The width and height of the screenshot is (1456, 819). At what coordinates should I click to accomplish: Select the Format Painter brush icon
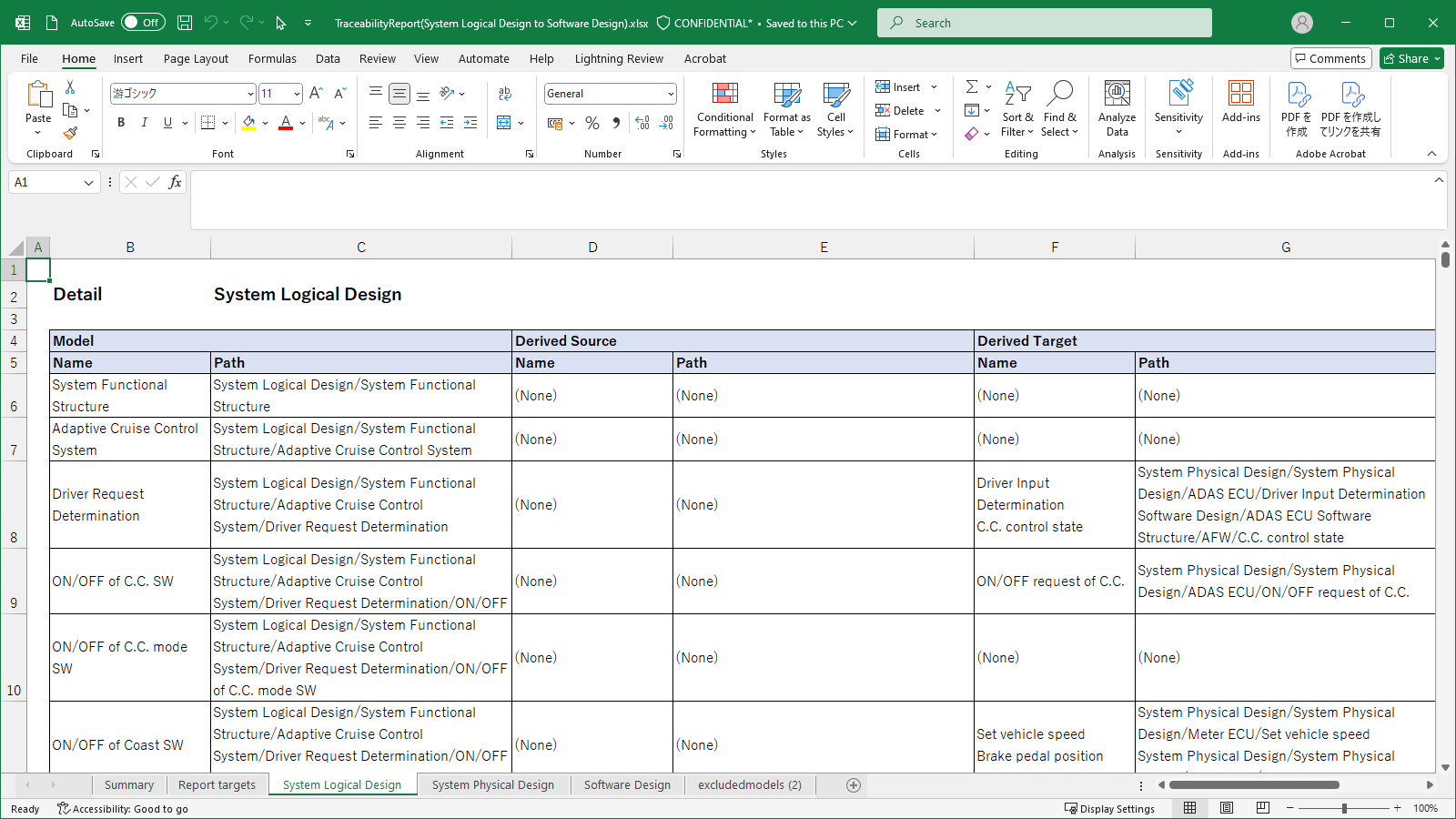click(70, 133)
